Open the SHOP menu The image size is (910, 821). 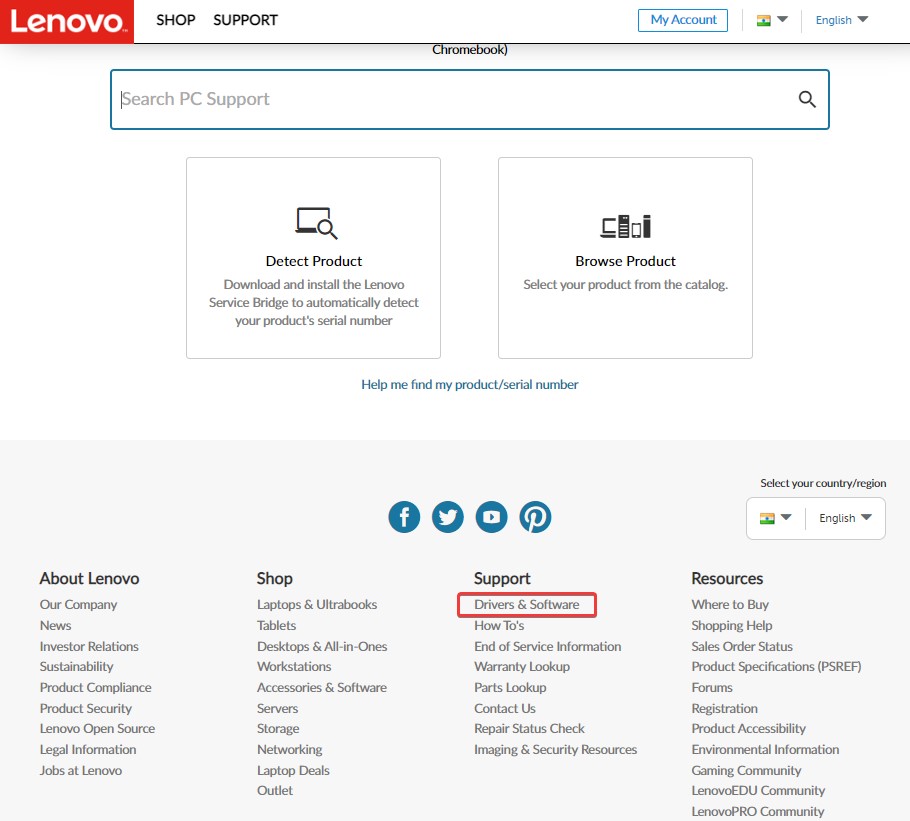point(176,20)
